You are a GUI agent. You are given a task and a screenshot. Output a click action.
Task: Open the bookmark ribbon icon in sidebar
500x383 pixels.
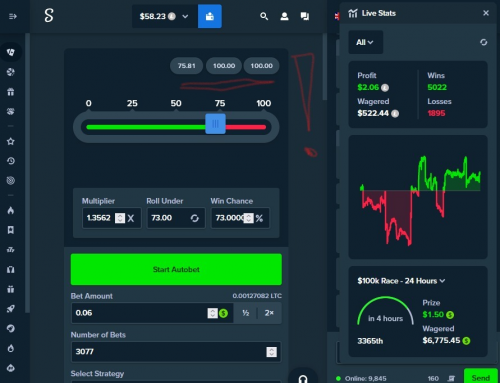tap(11, 230)
